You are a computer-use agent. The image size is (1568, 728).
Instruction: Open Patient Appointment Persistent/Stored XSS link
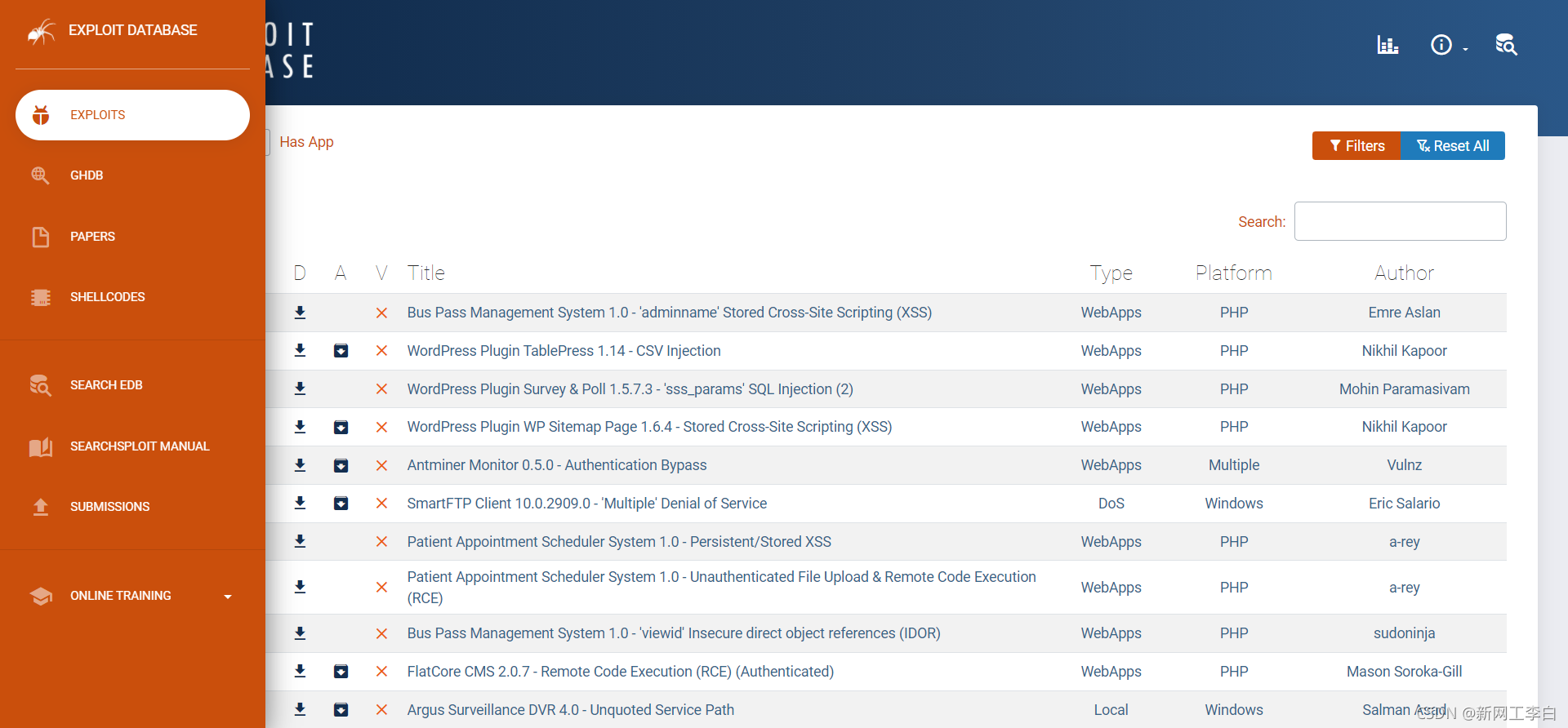[619, 542]
